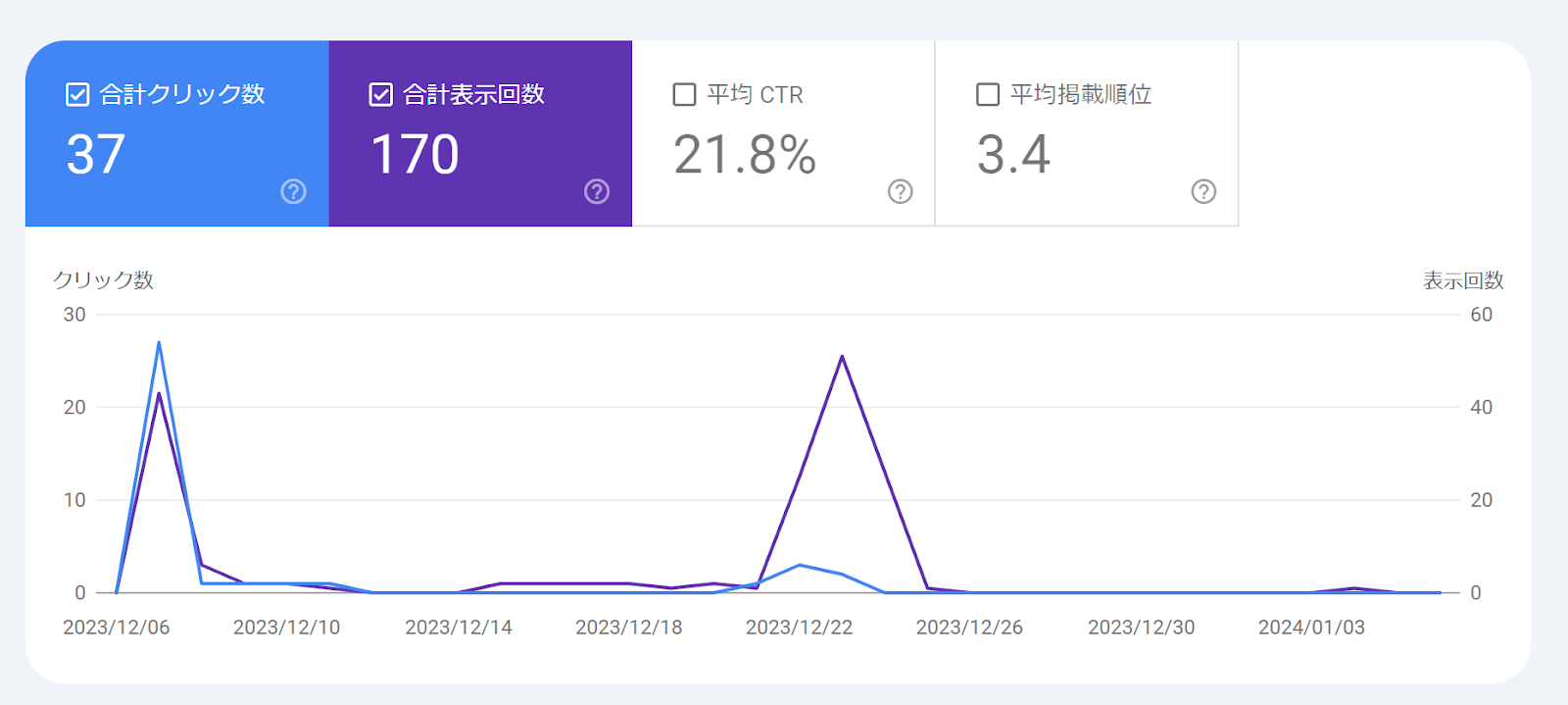Click the blue clicks bump at 2023/12/22

(800, 565)
